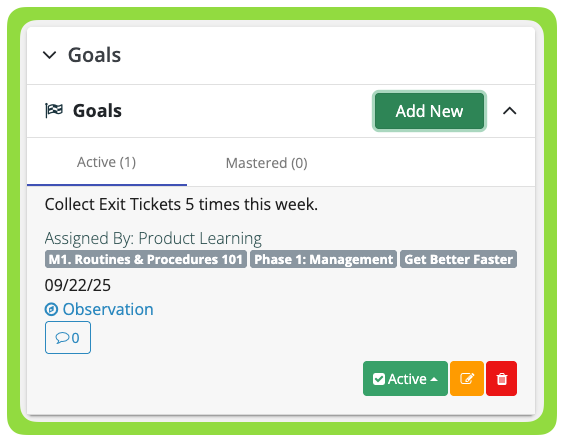This screenshot has width=564, height=442.
Task: Delete the goal with red trash icon
Action: point(501,379)
